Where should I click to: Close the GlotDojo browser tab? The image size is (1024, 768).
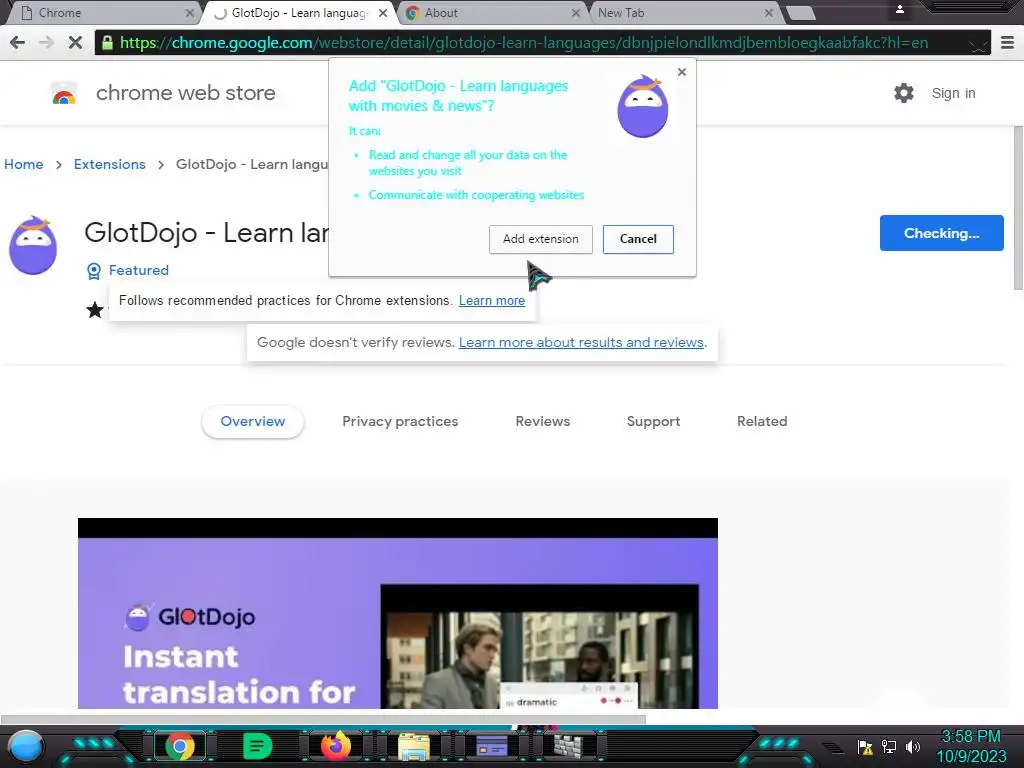tap(383, 13)
